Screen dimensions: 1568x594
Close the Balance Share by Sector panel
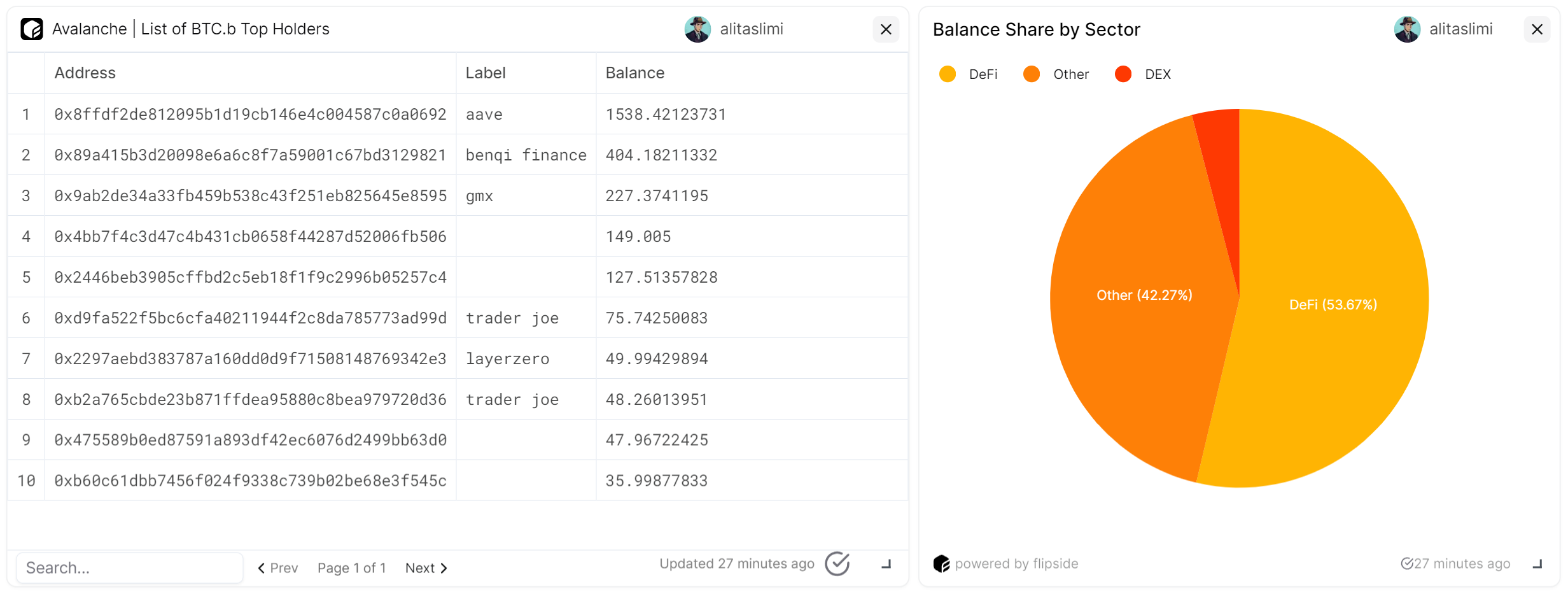1537,29
